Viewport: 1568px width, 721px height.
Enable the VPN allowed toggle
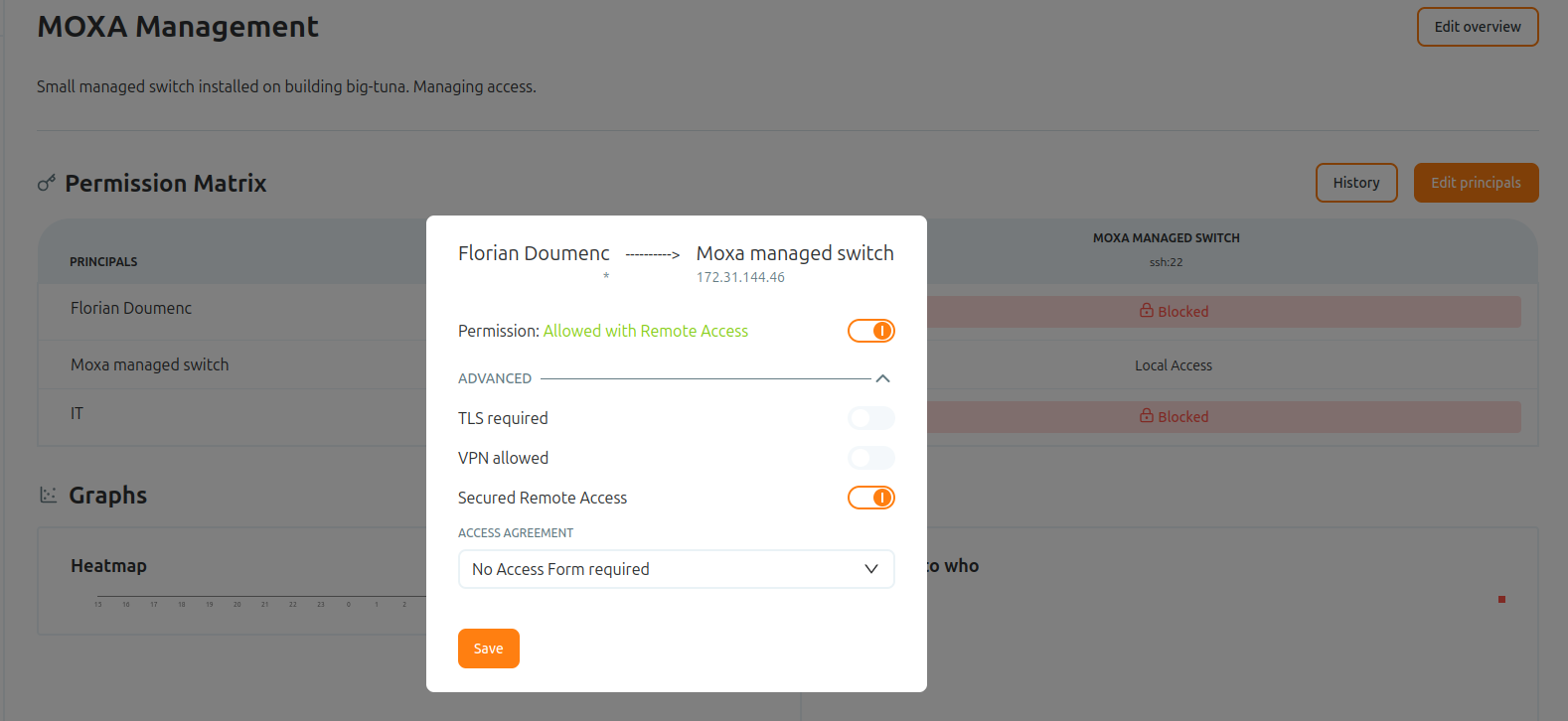[871, 458]
